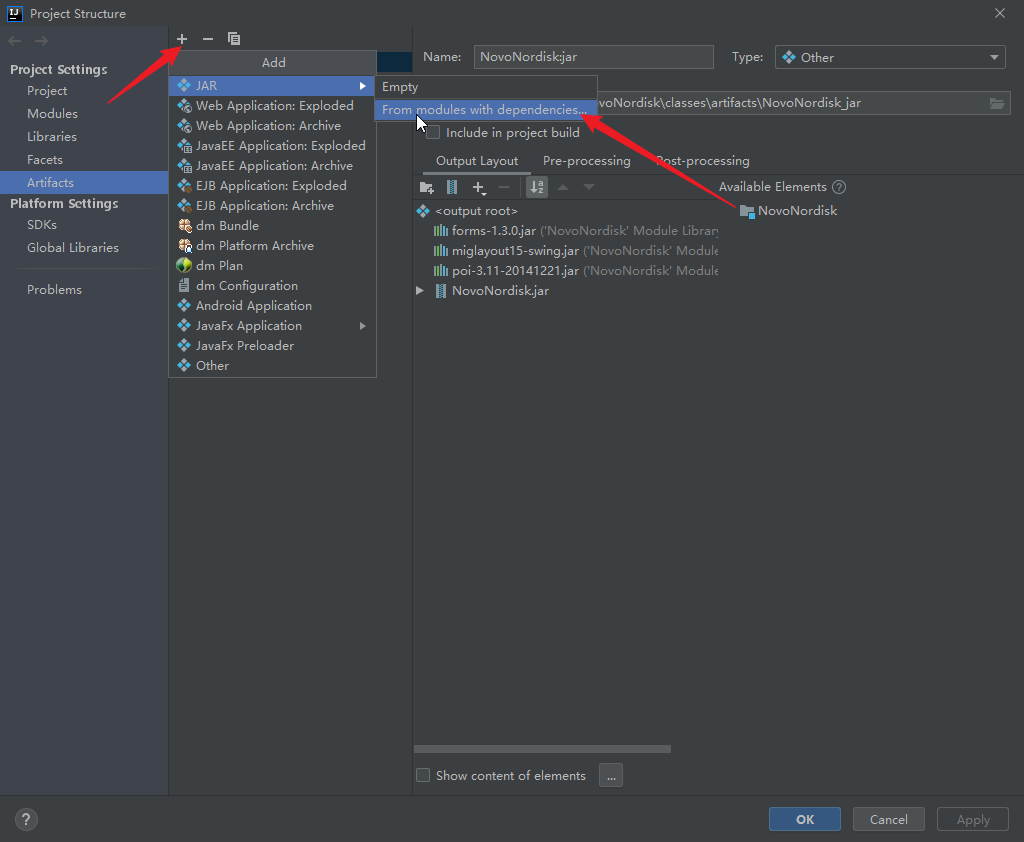Click the Apply button

point(973,819)
